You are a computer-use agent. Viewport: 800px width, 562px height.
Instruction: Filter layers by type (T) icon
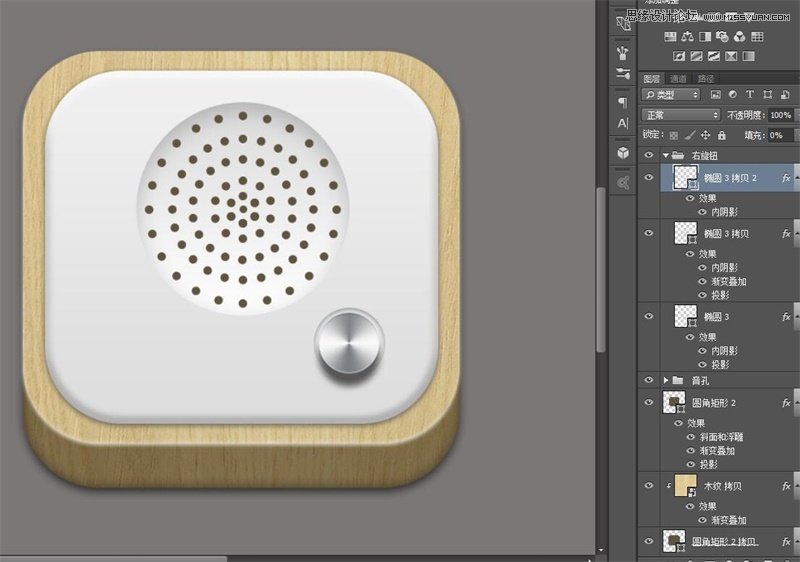click(749, 94)
